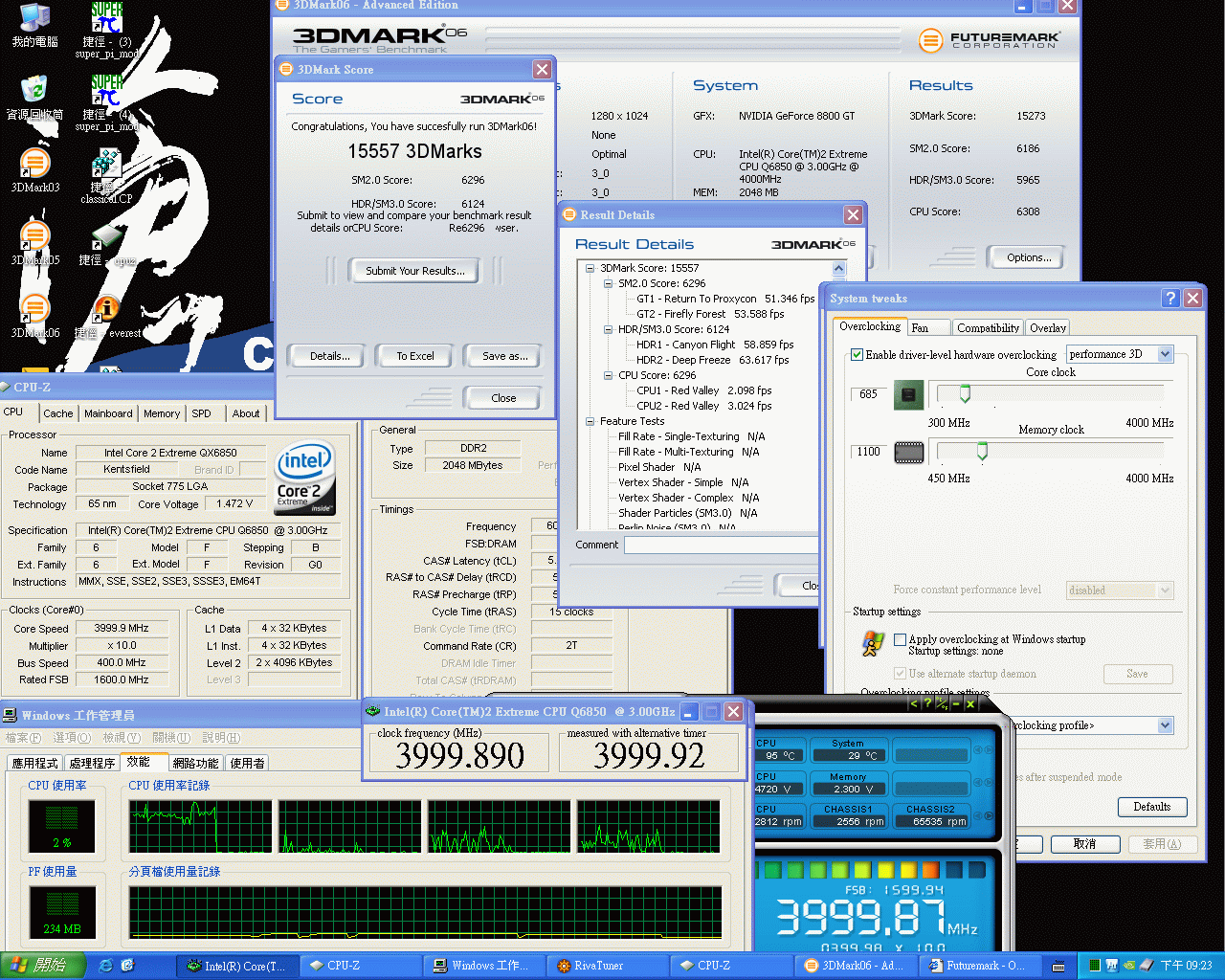
Task: Click scroll-up arrow in Result Details list
Action: [x=839, y=269]
